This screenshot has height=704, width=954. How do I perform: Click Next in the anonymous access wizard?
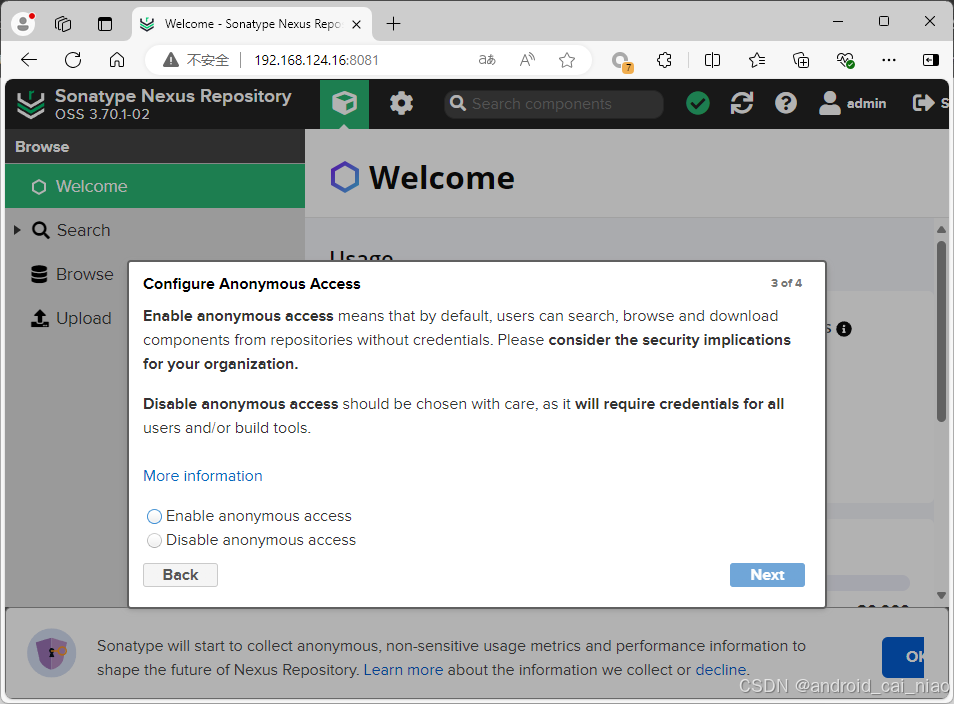click(x=767, y=575)
